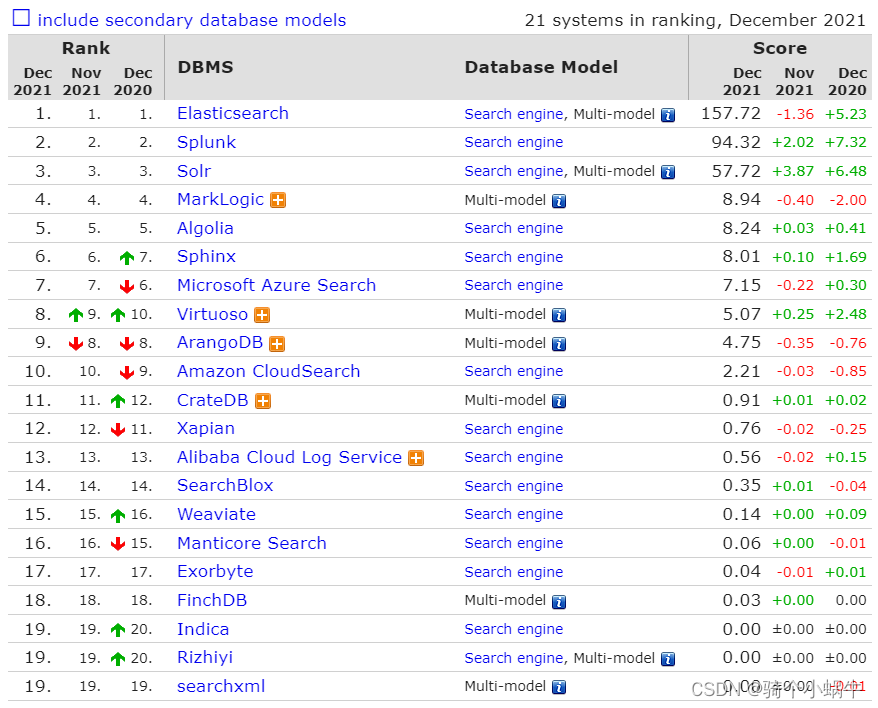Click the MarkLogic score change -2.00
878x708 pixels.
tap(848, 200)
